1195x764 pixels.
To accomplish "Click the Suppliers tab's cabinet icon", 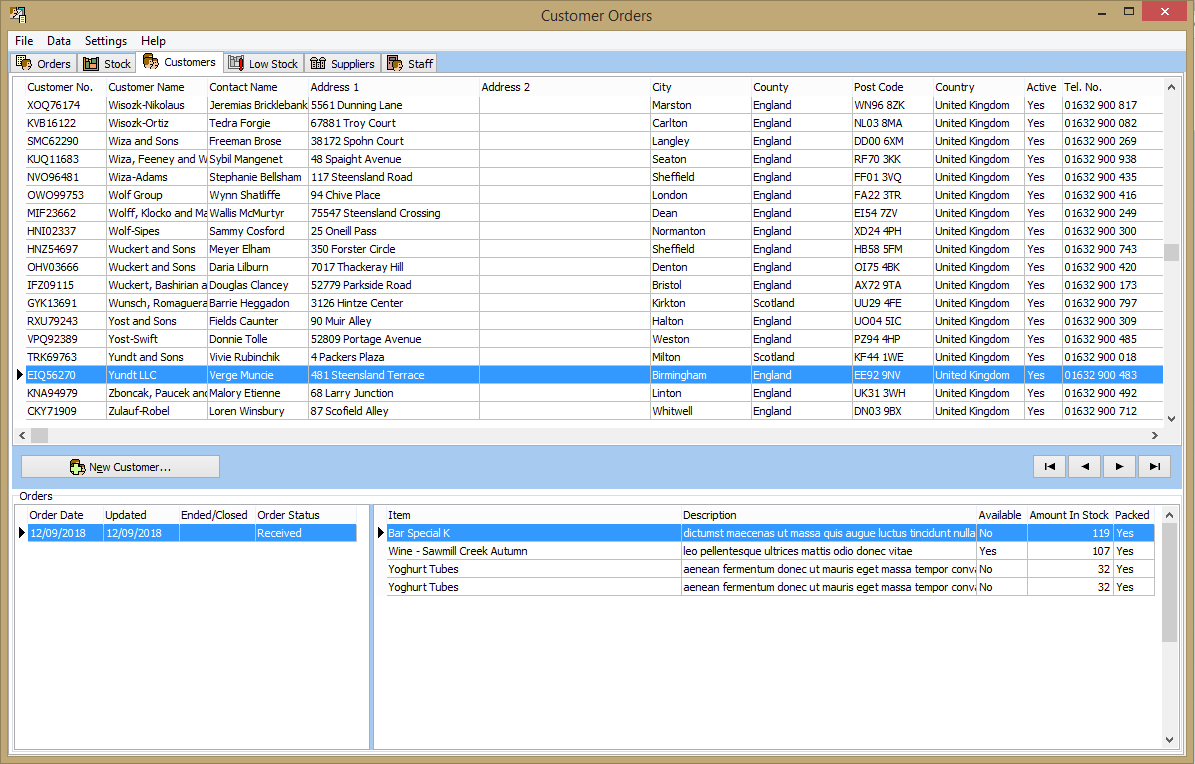I will pyautogui.click(x=318, y=62).
